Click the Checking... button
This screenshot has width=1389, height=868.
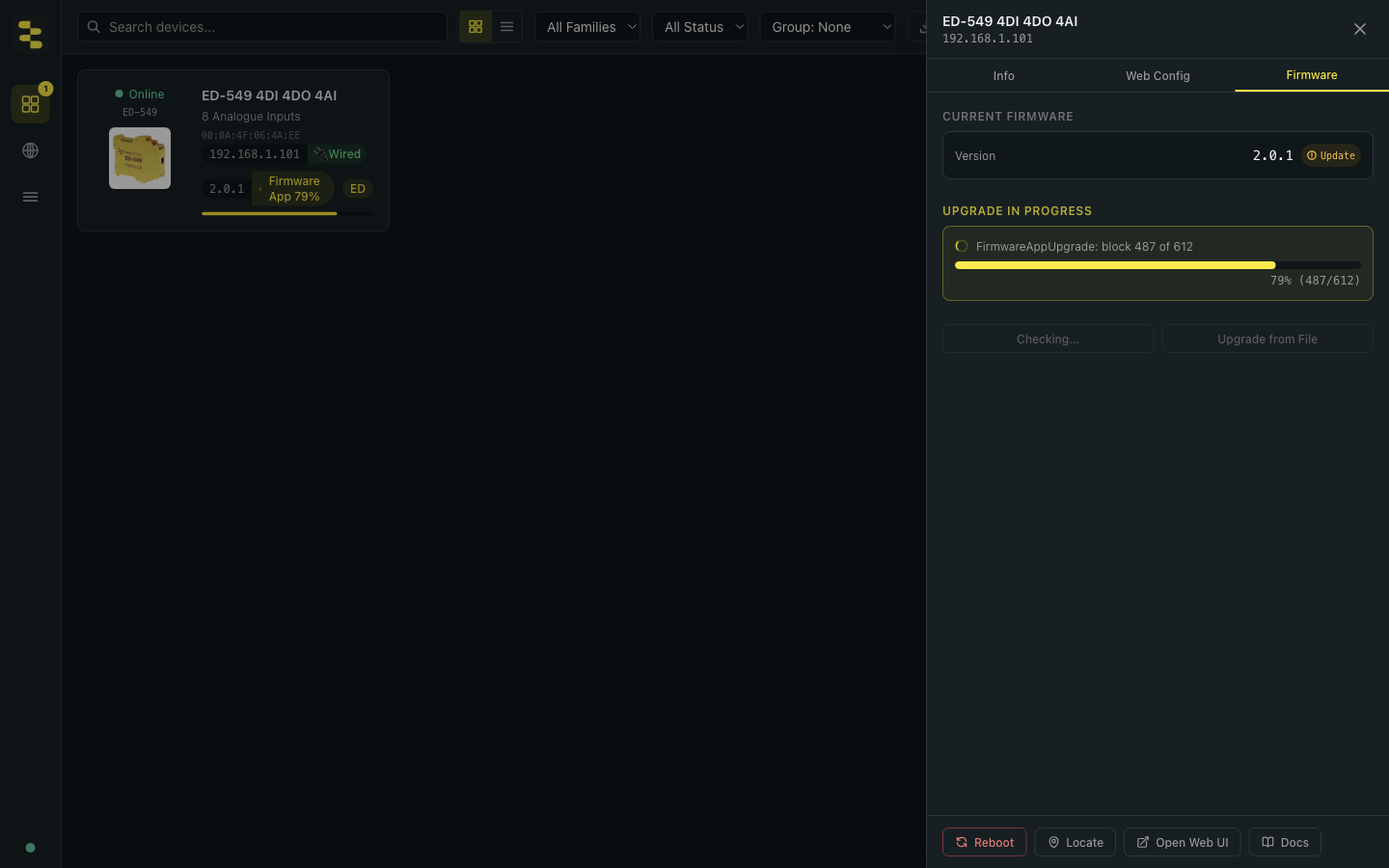(1049, 339)
